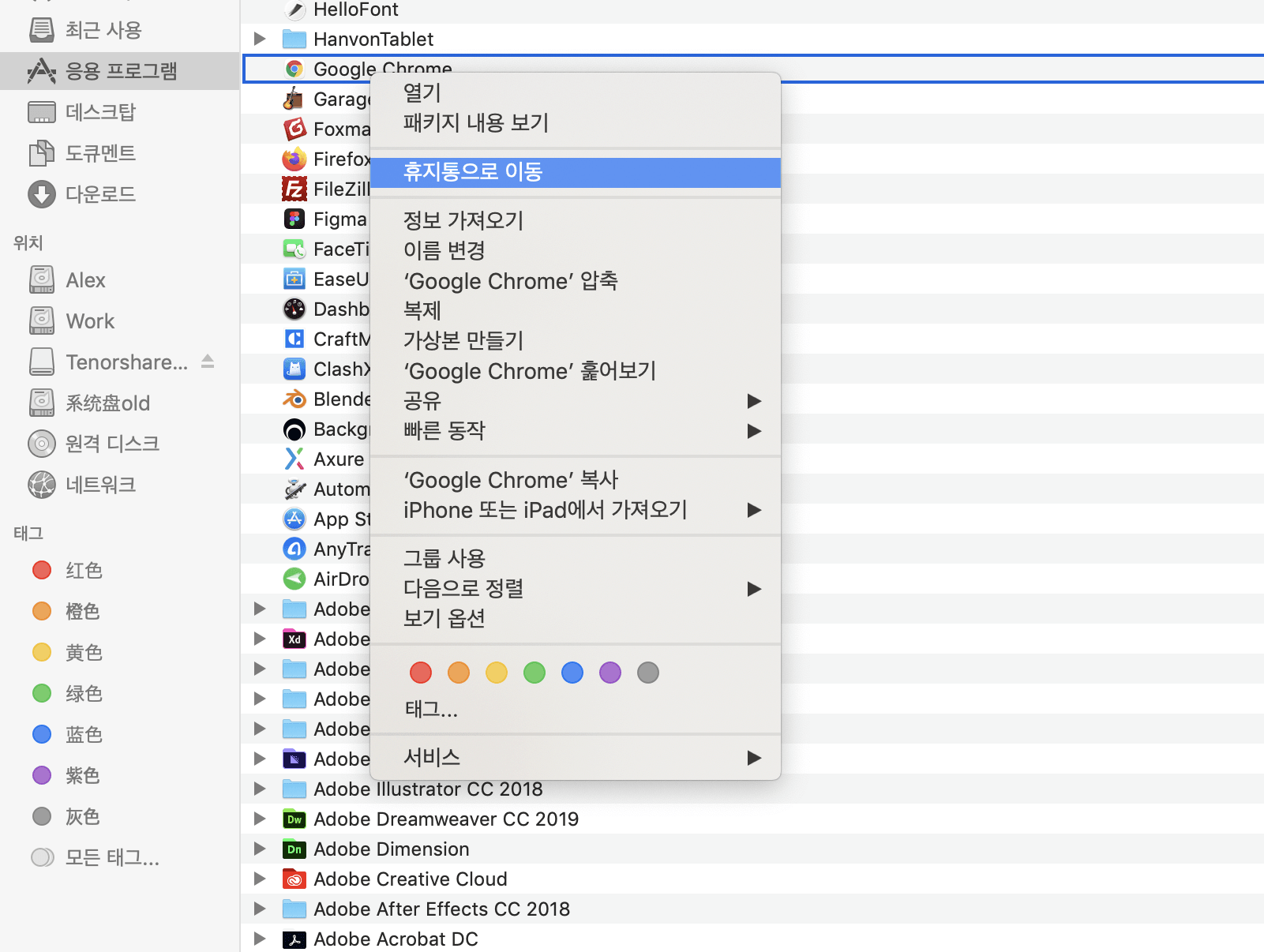The height and width of the screenshot is (952, 1264).
Task: Click the AirDroid app icon
Action: [294, 579]
